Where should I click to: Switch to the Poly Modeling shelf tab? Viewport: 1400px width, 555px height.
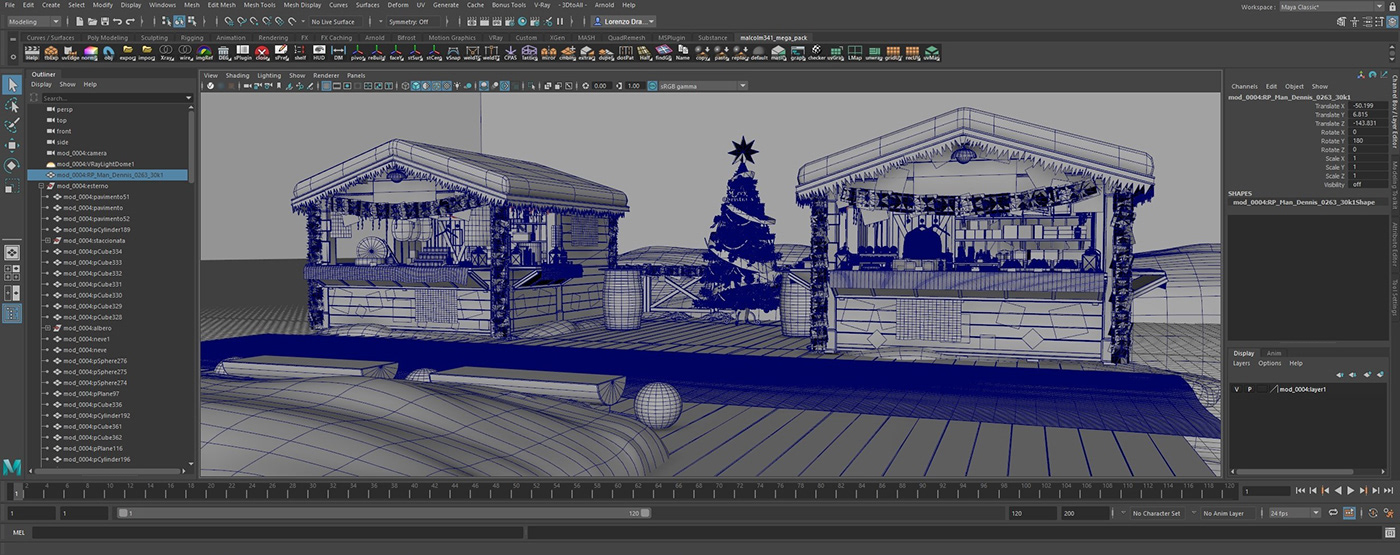coord(107,38)
